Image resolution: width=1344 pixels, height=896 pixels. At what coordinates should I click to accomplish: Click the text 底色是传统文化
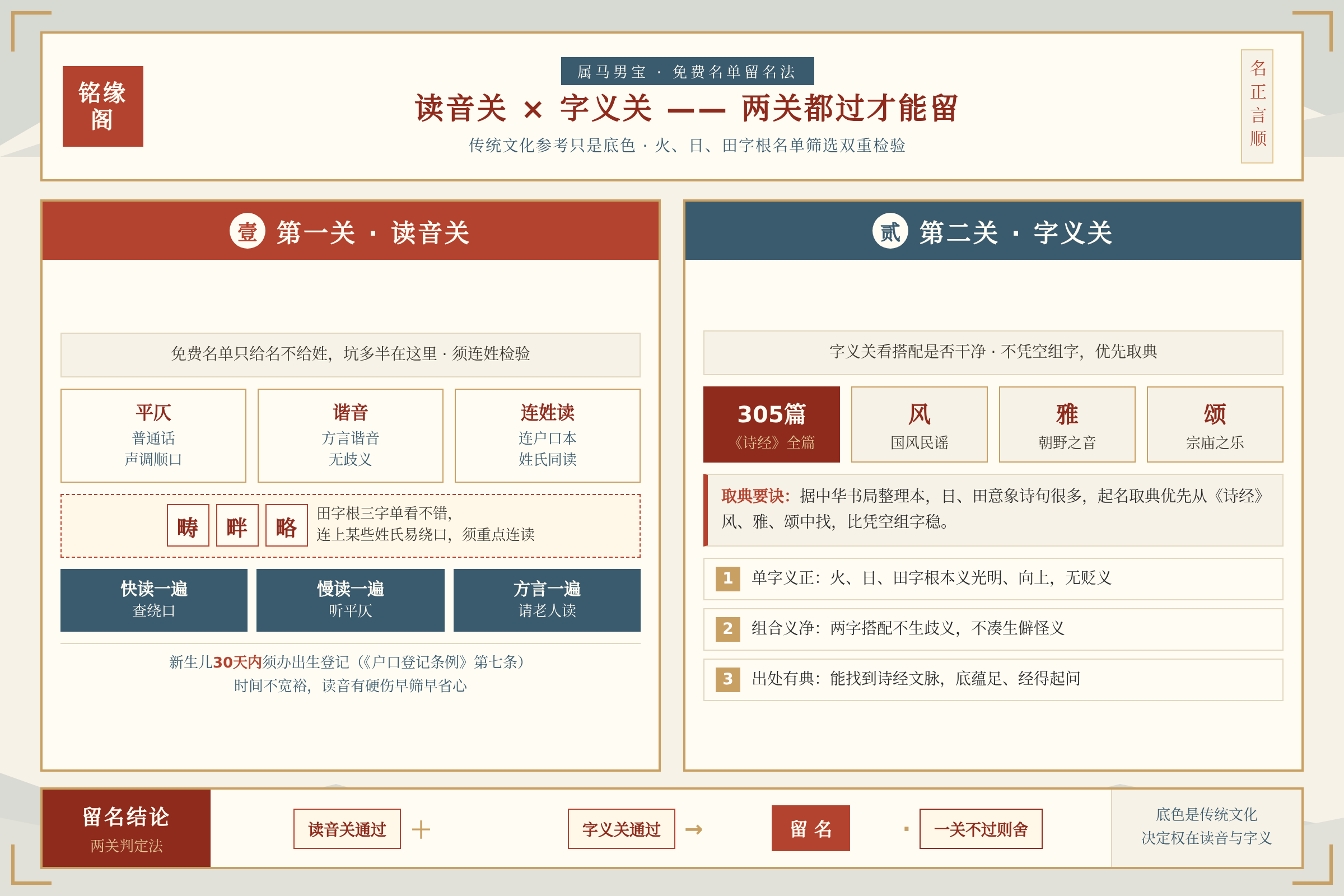1206,815
